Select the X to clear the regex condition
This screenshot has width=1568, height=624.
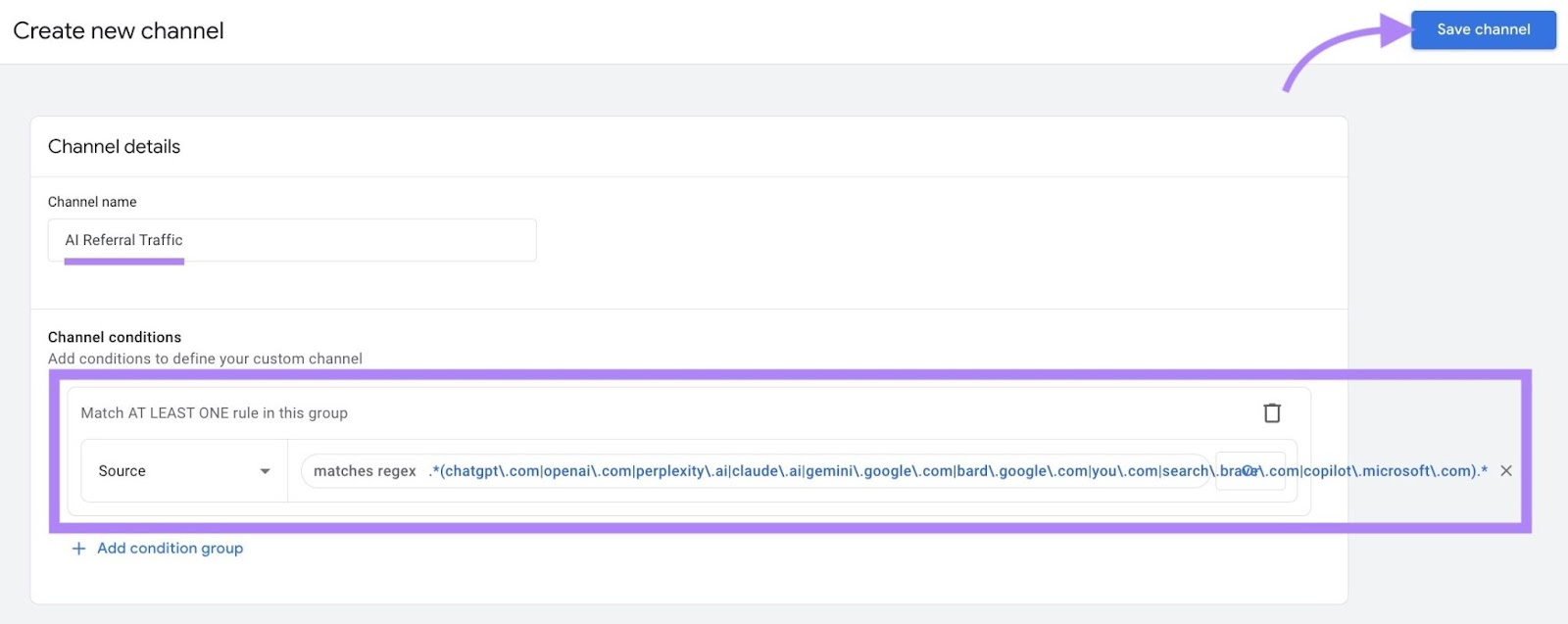click(1506, 471)
